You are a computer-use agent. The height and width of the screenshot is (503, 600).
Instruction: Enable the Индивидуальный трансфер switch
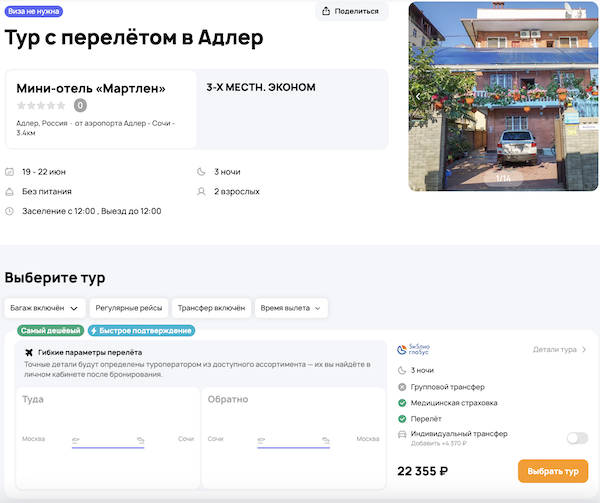(x=577, y=438)
